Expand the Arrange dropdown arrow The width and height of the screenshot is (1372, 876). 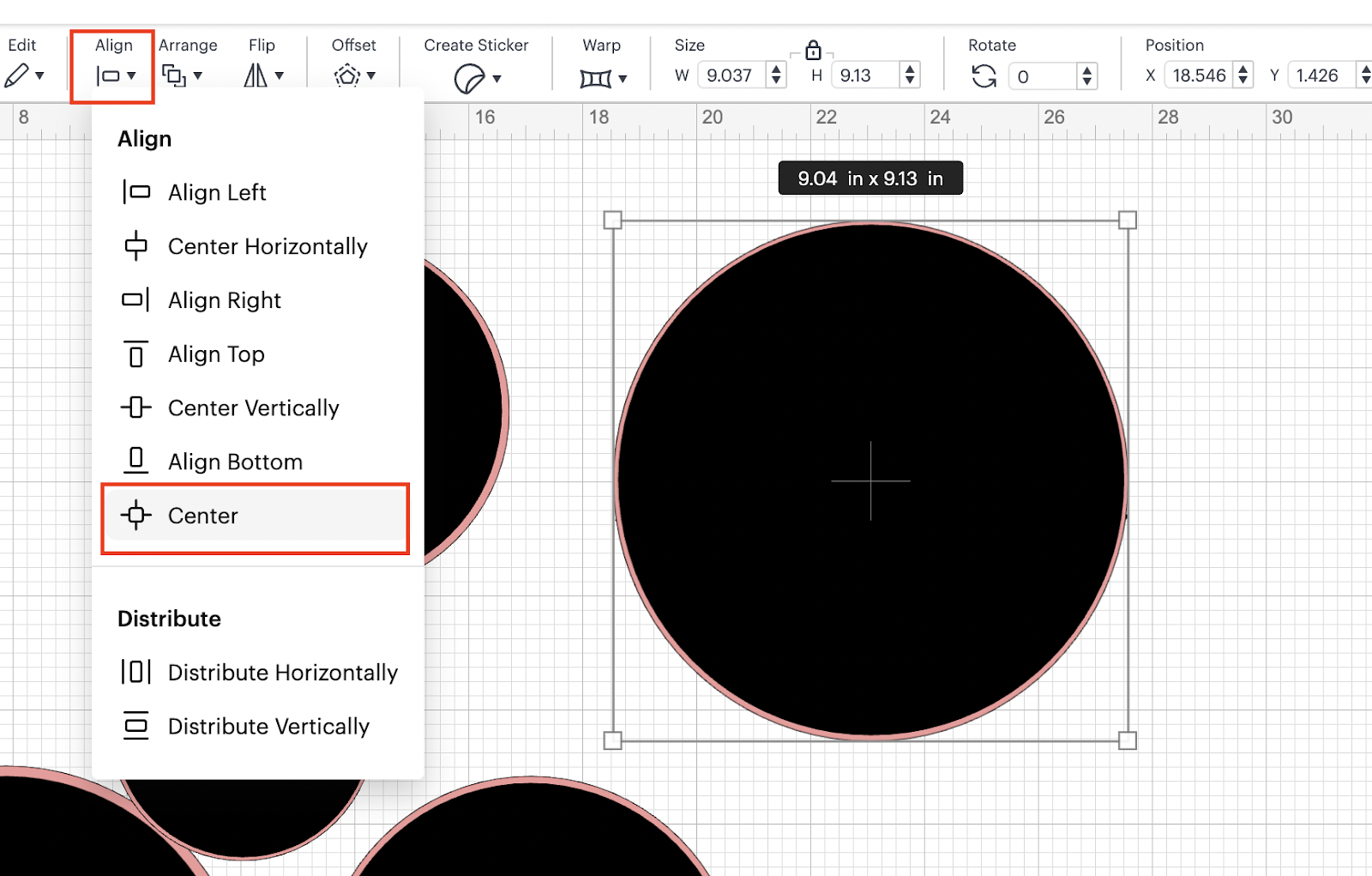pyautogui.click(x=198, y=76)
